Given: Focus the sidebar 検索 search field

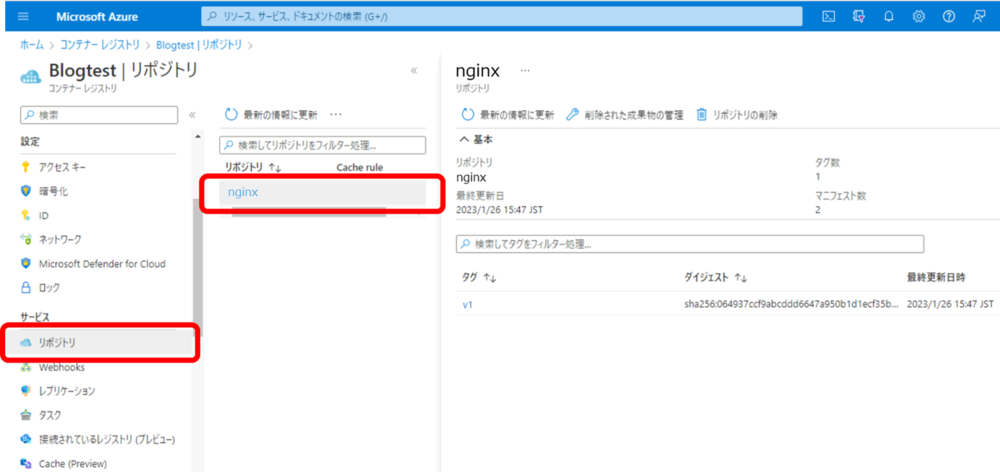Looking at the screenshot, I should pyautogui.click(x=99, y=115).
